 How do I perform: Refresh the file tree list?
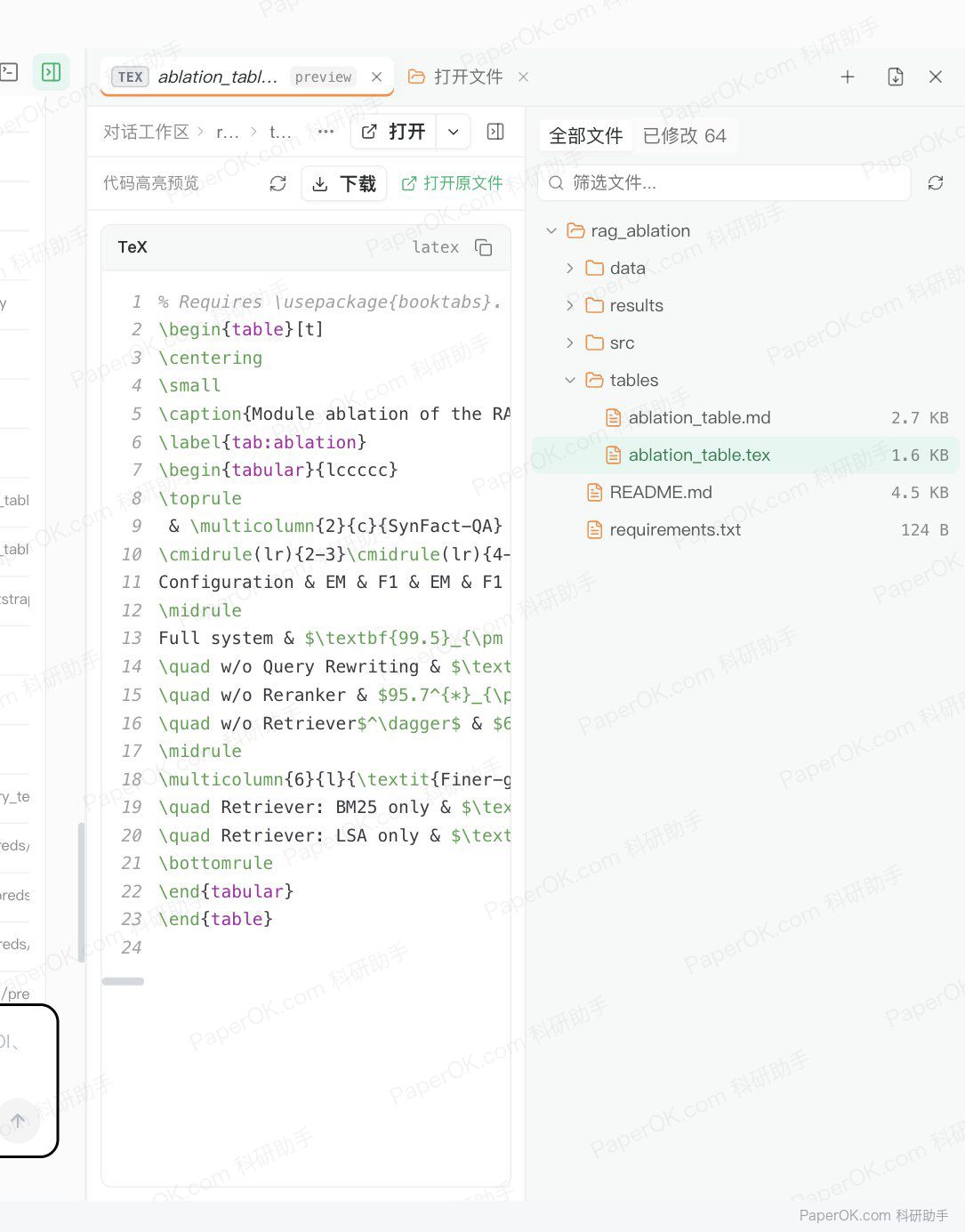[936, 182]
